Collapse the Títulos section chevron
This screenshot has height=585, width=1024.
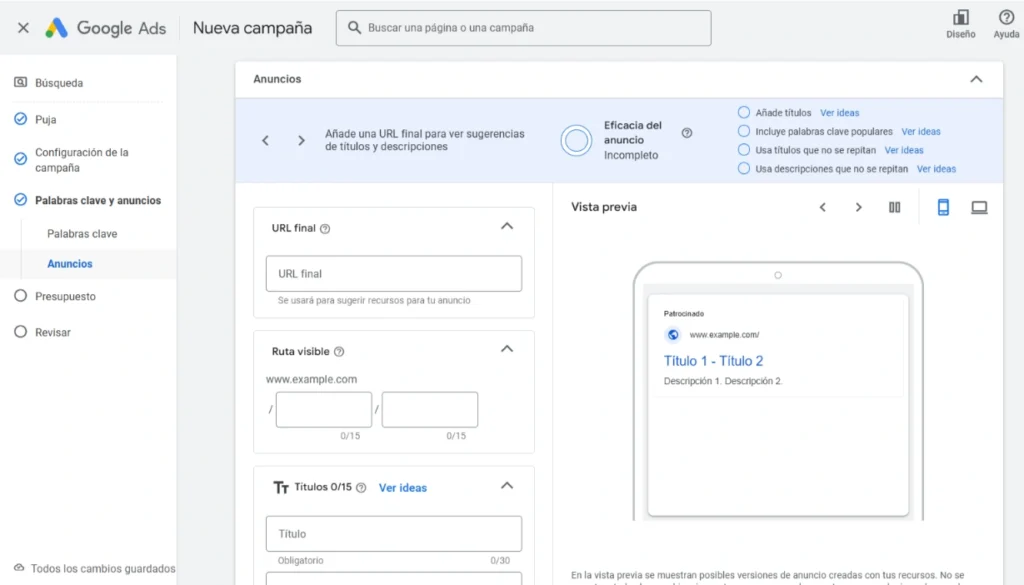tap(506, 486)
